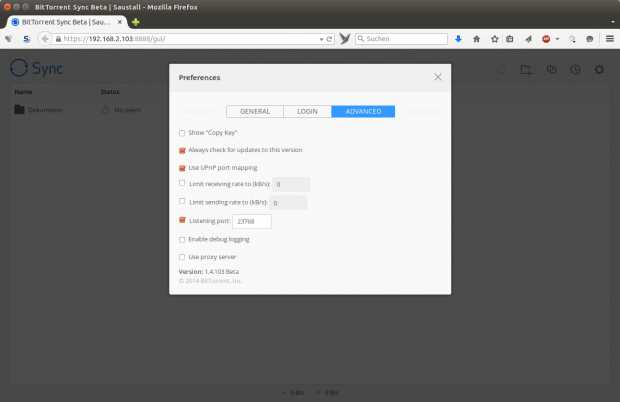Click the No peers status

pyautogui.click(x=121, y=110)
